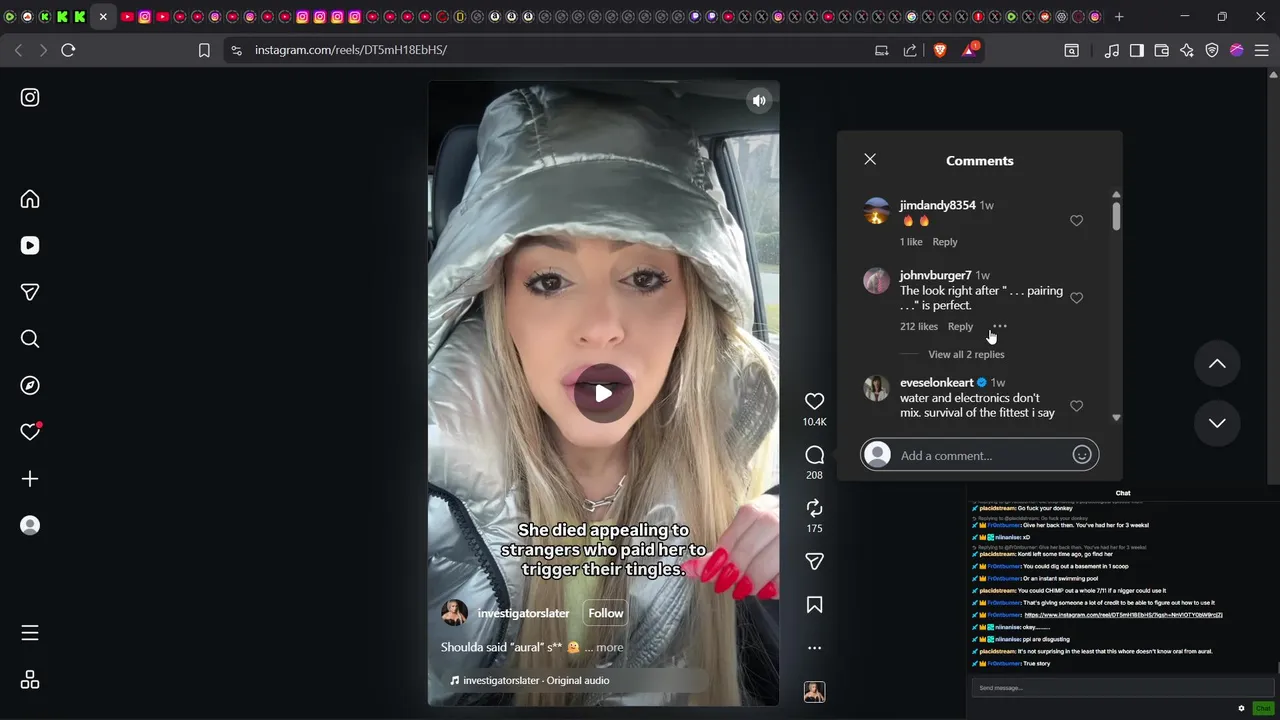Open Search in the Instagram sidebar
The height and width of the screenshot is (720, 1280).
coord(30,339)
